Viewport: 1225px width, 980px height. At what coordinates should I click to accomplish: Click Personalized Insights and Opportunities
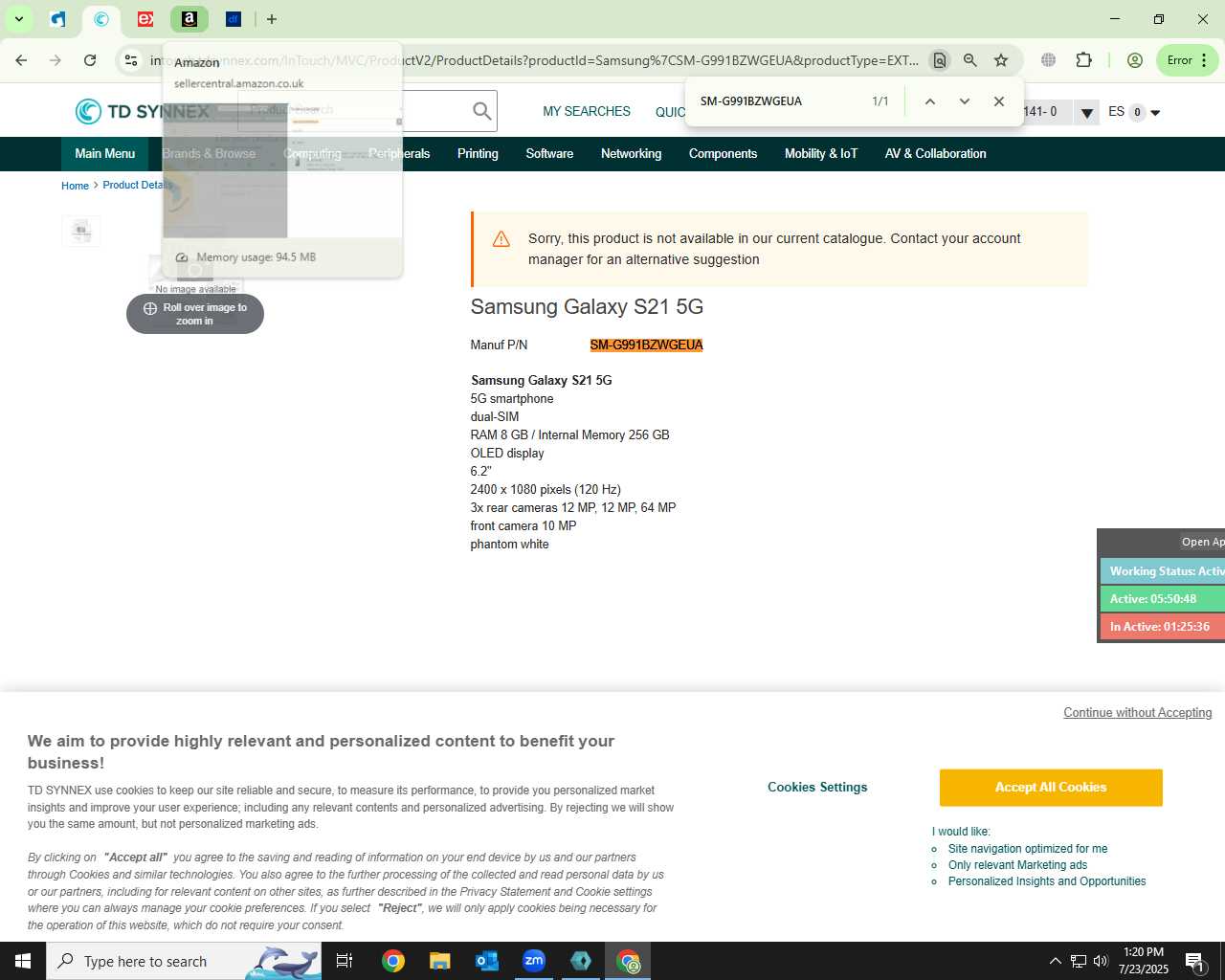1047,881
